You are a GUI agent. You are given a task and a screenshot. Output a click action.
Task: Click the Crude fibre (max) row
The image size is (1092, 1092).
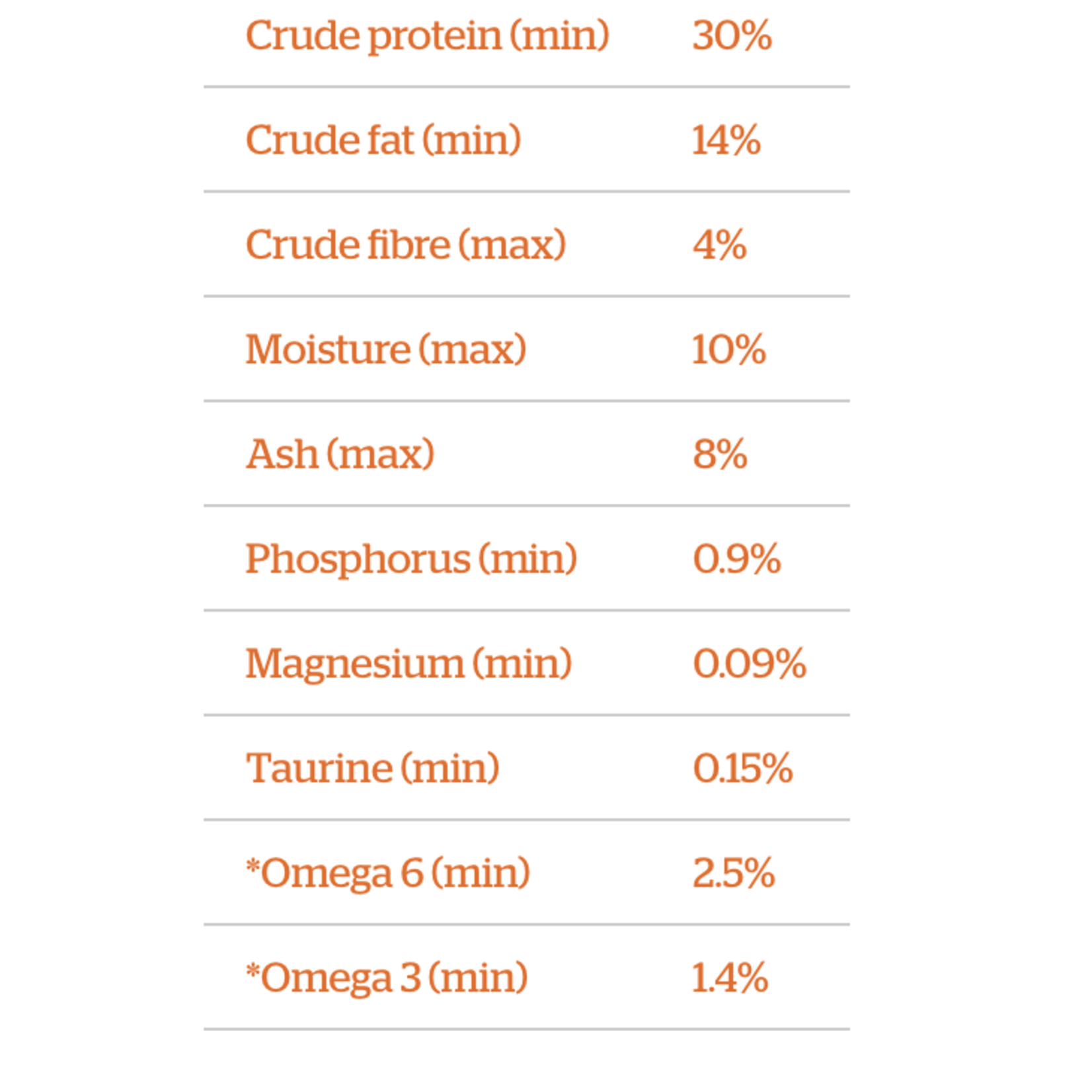click(527, 245)
